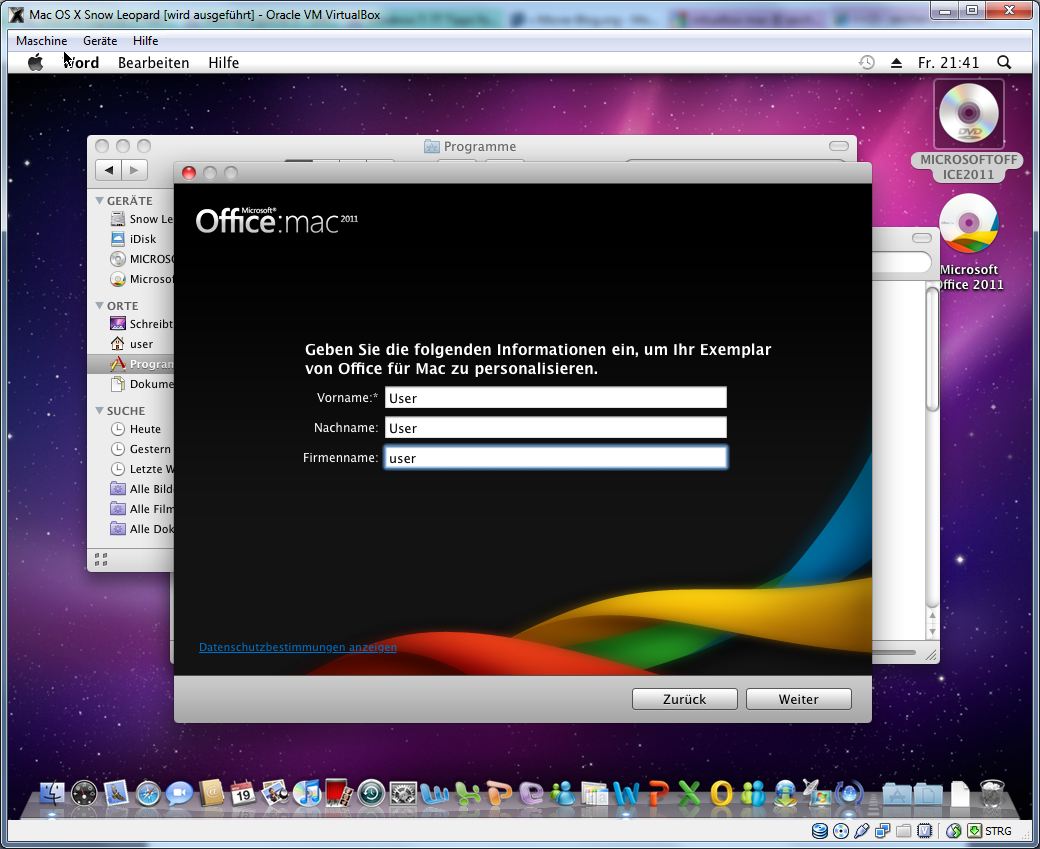Viewport: 1040px width, 849px height.
Task: Launch the yellow O Outlook 2011 dock icon
Action: click(722, 793)
